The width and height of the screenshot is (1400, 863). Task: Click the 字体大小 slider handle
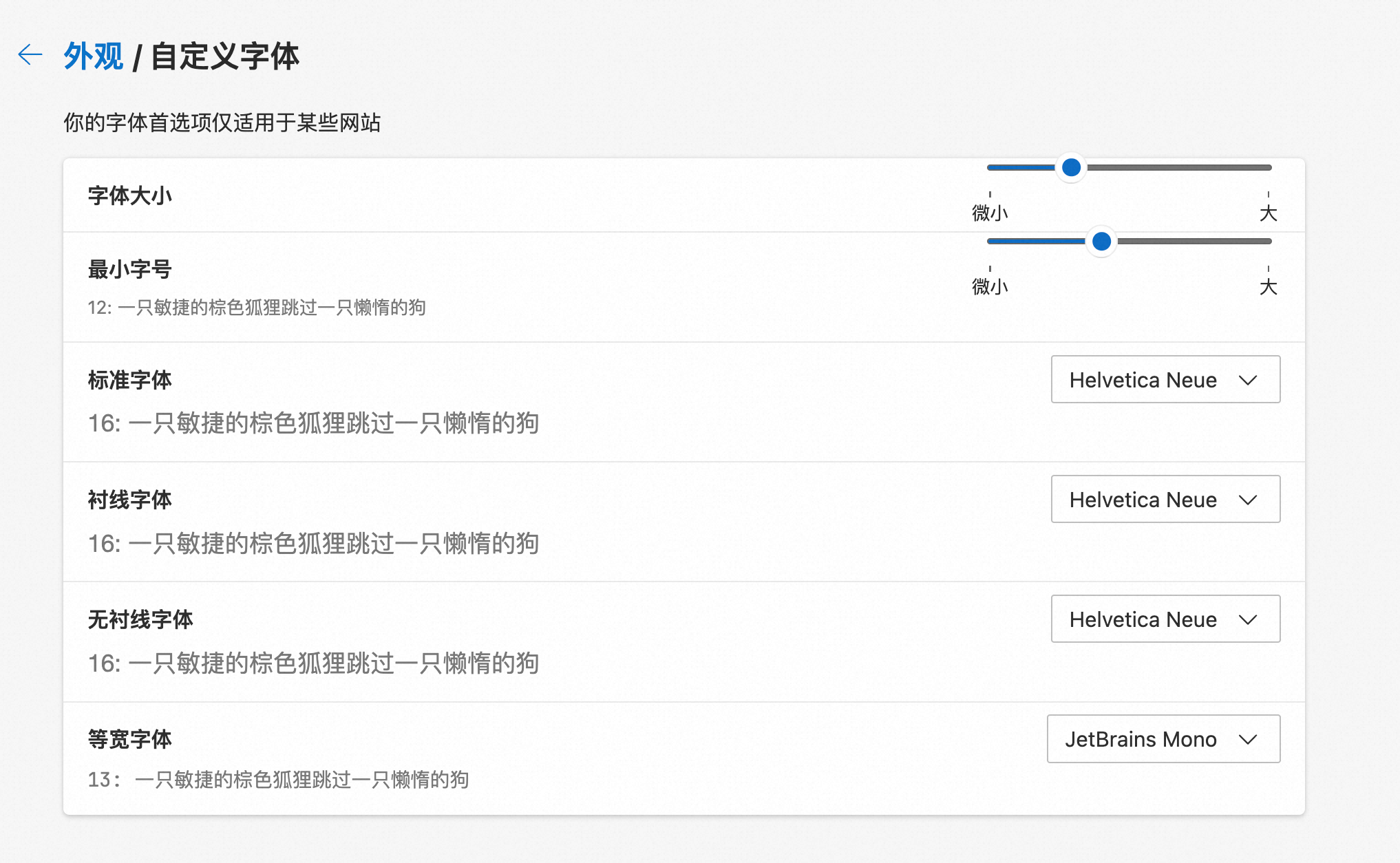tap(1071, 167)
